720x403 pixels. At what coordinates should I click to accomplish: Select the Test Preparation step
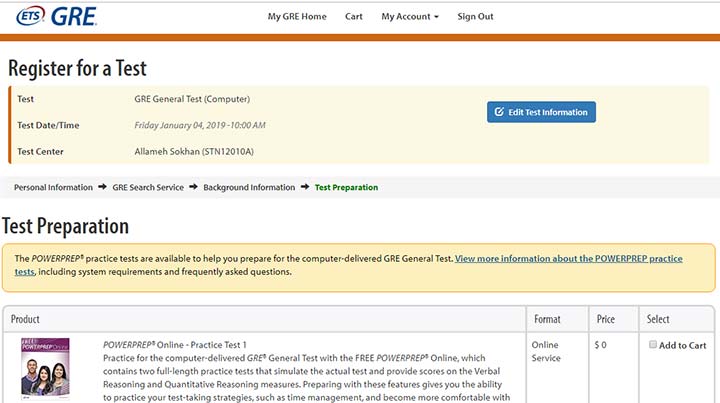coord(346,187)
